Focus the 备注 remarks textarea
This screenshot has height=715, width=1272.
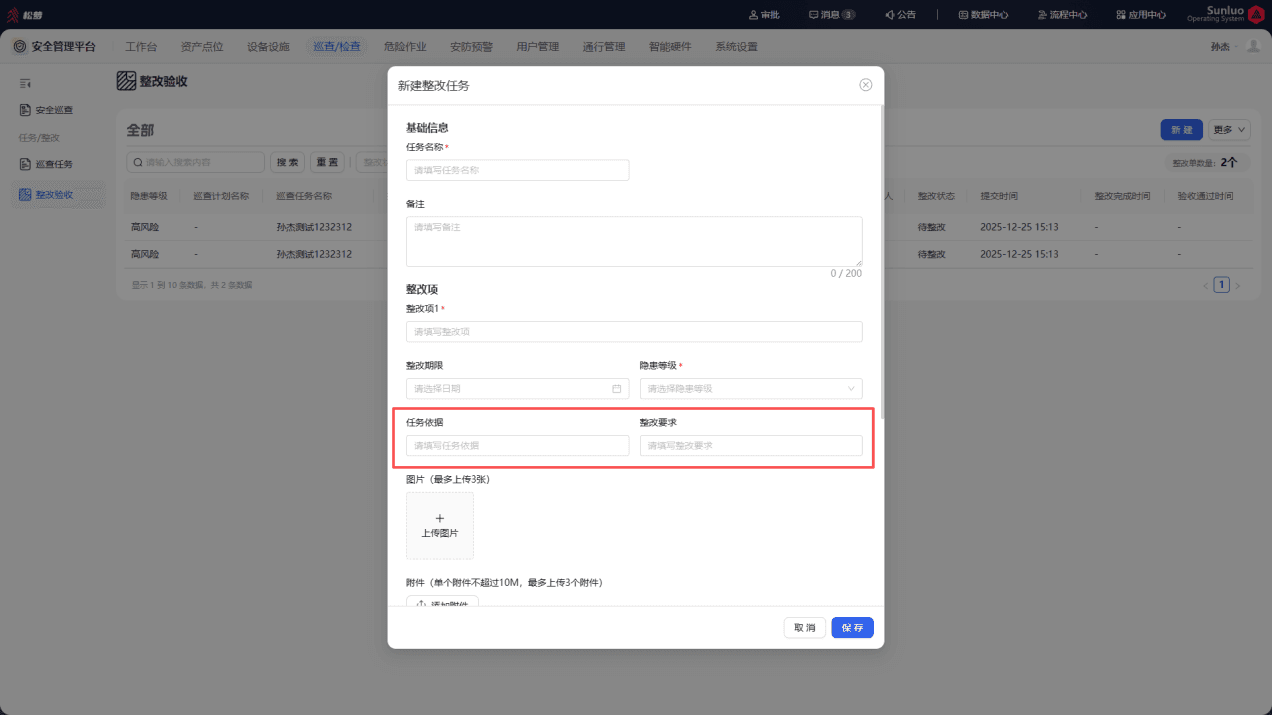634,241
